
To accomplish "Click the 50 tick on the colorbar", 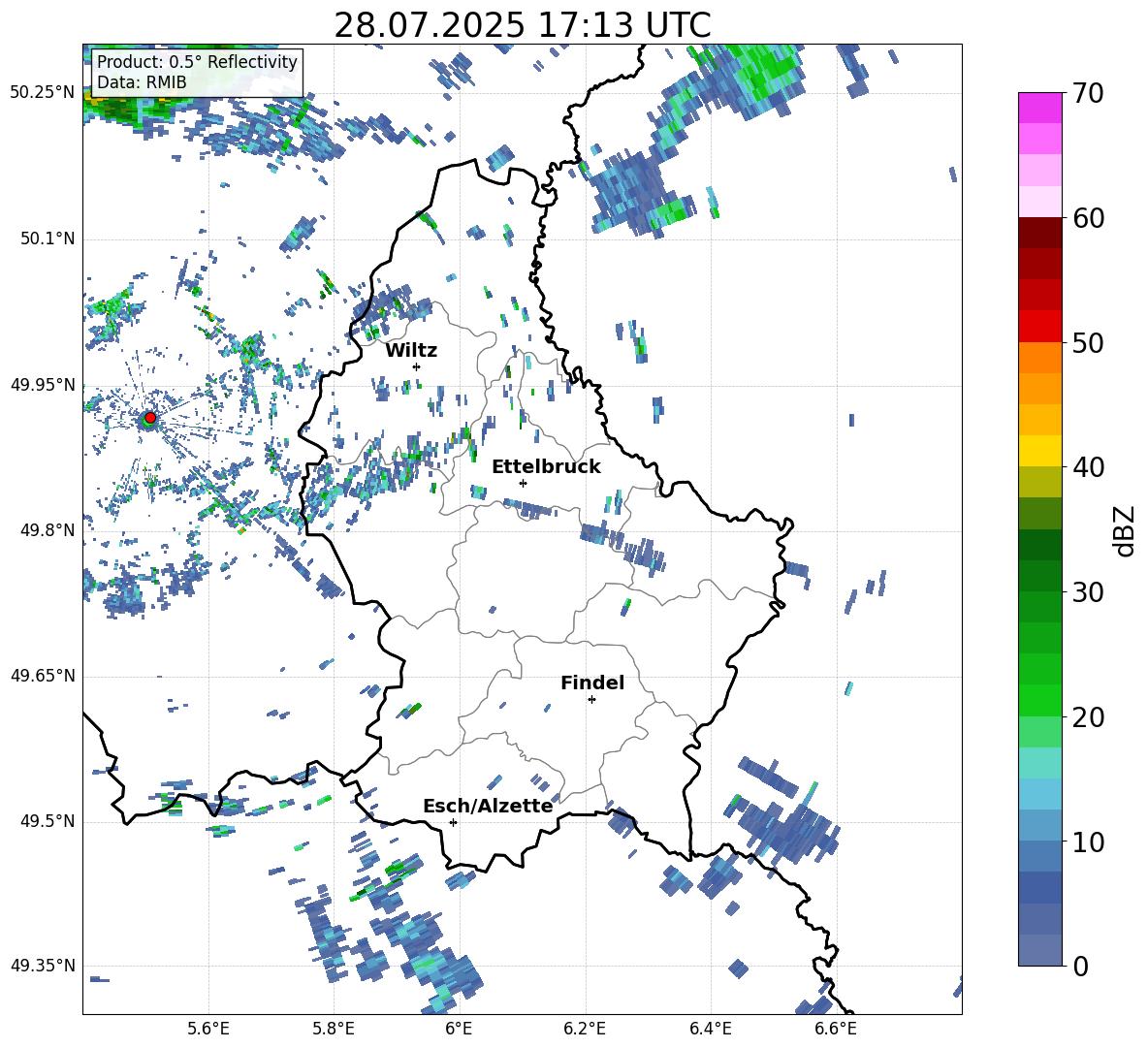I will point(1088,342).
